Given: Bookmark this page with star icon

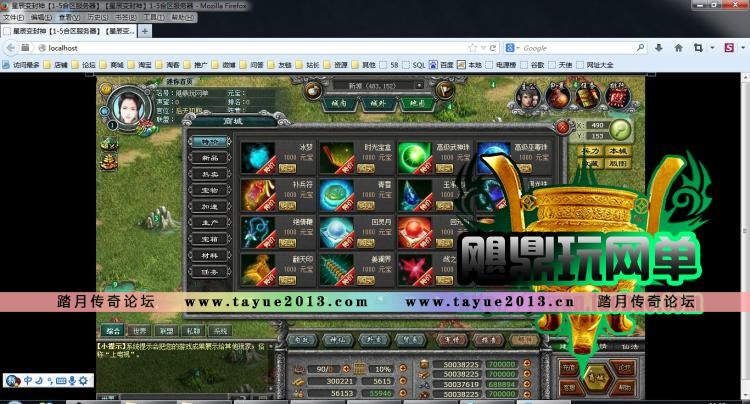Looking at the screenshot, I should [x=473, y=48].
